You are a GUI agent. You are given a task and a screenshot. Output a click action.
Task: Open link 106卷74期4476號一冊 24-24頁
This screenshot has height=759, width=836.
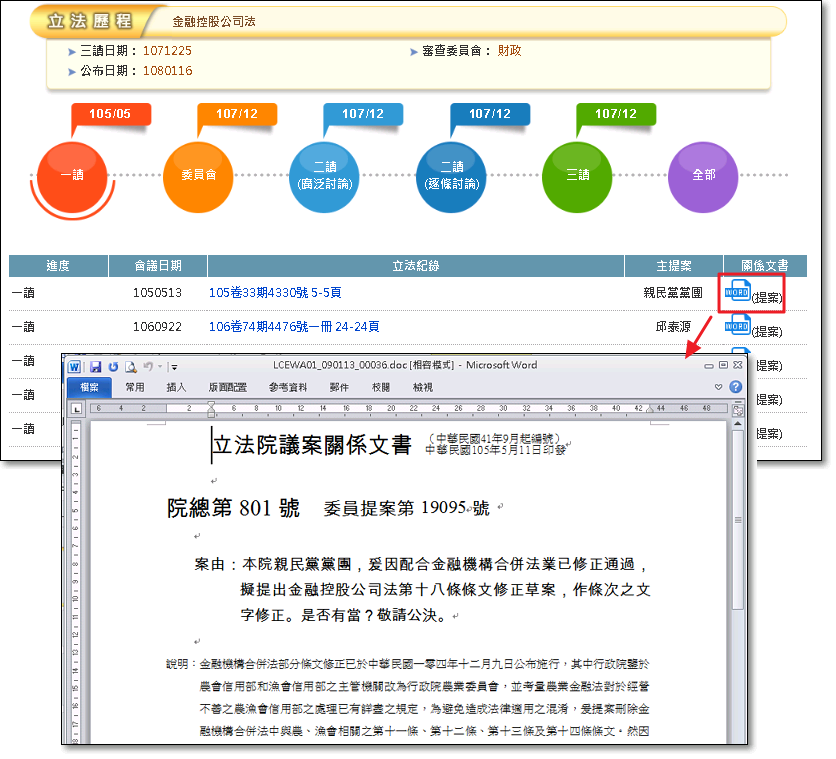tap(294, 327)
